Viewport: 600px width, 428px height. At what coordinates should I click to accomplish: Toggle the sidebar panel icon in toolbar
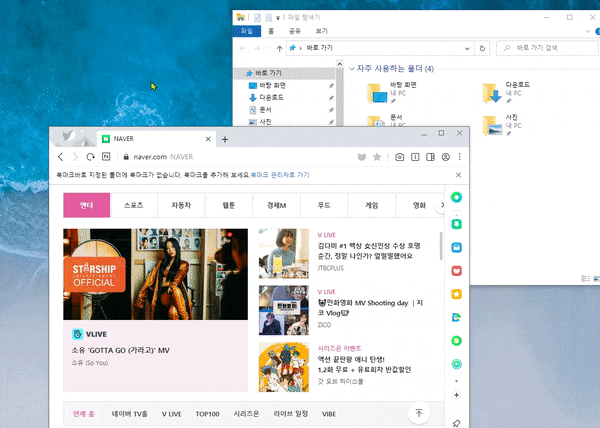pos(430,157)
